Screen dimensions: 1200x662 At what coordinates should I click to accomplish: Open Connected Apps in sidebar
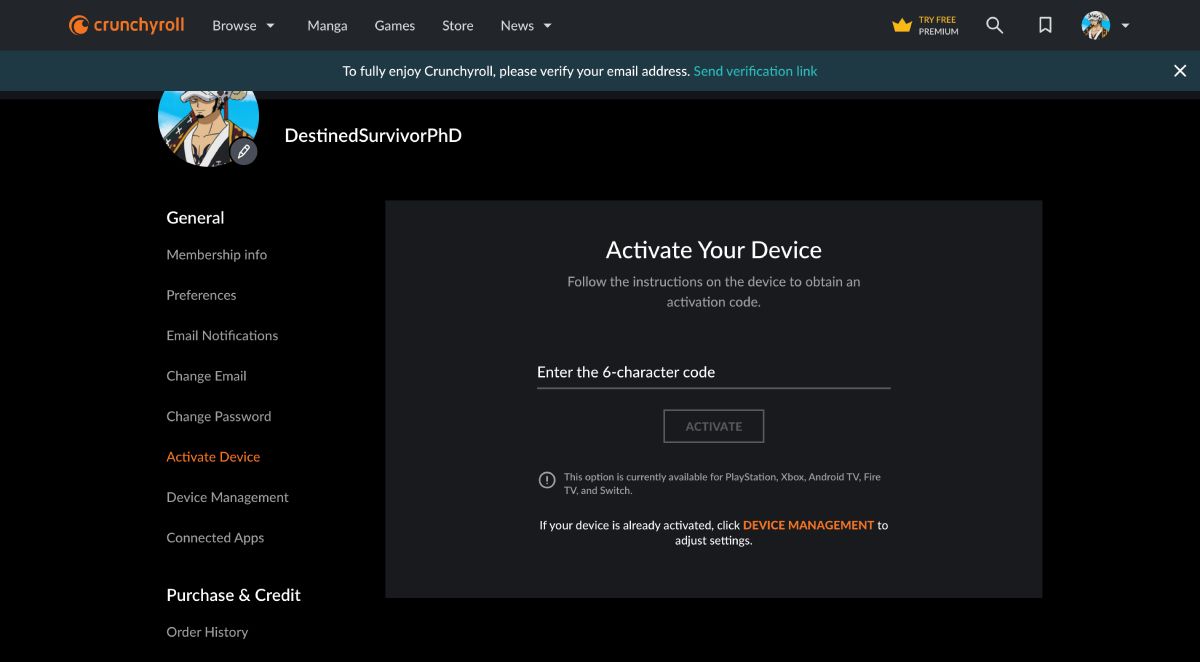point(215,538)
